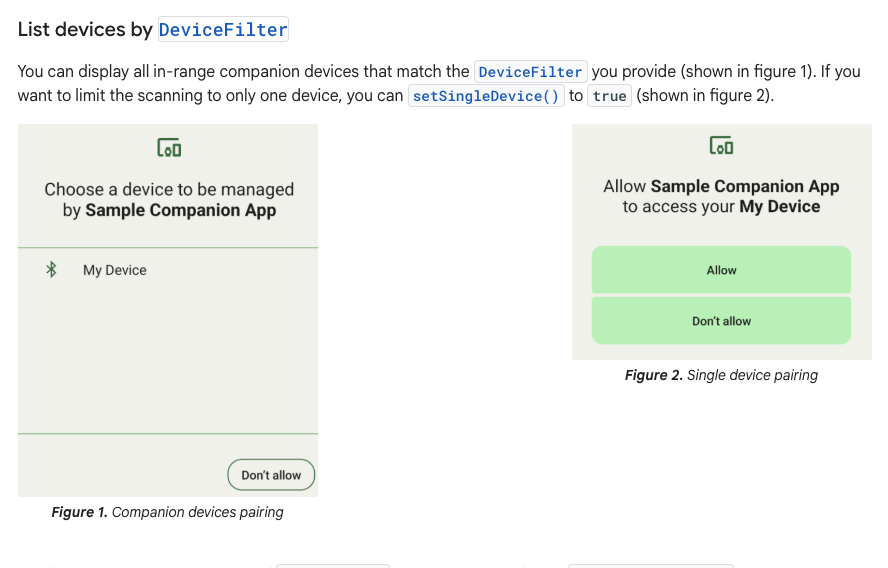
Task: Click the Sample Companion App bold text in figure 1
Action: tap(181, 210)
